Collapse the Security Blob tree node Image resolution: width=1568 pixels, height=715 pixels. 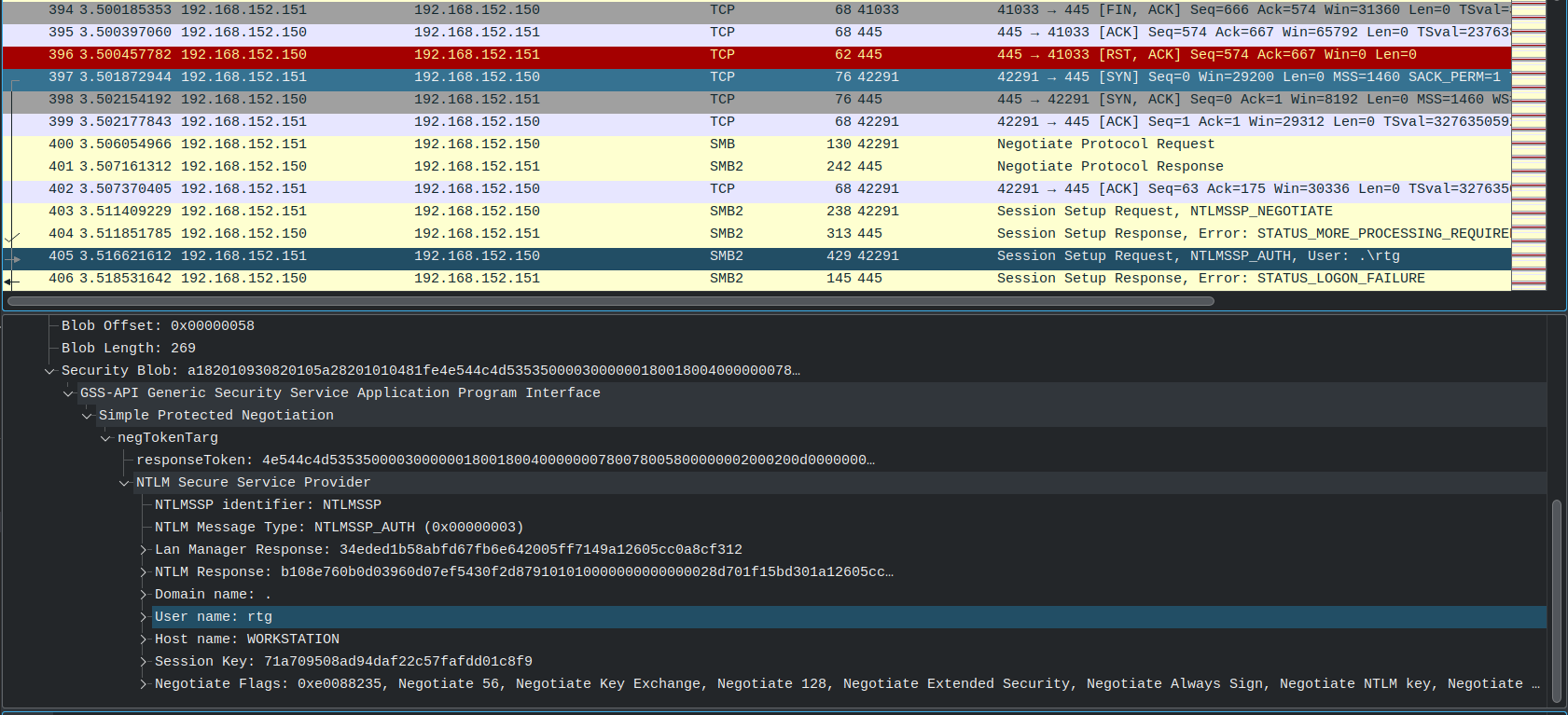pos(49,371)
